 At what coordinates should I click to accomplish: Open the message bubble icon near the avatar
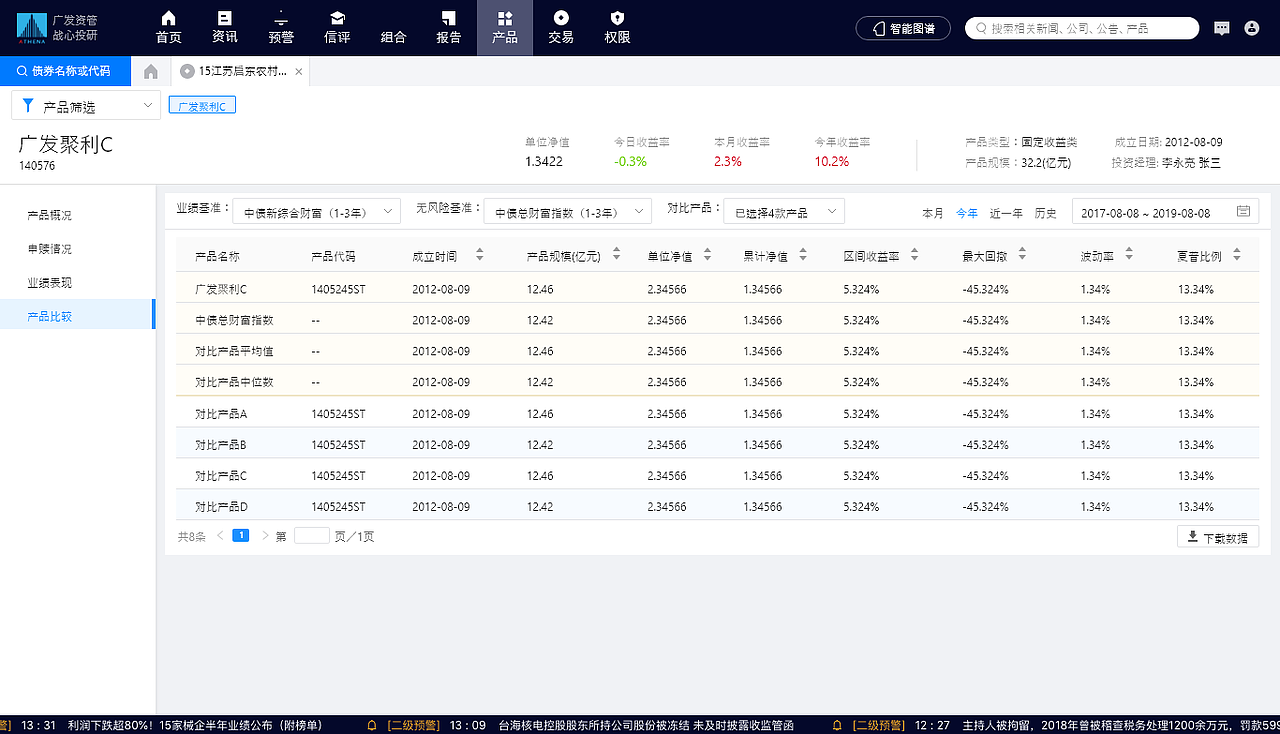tap(1221, 27)
